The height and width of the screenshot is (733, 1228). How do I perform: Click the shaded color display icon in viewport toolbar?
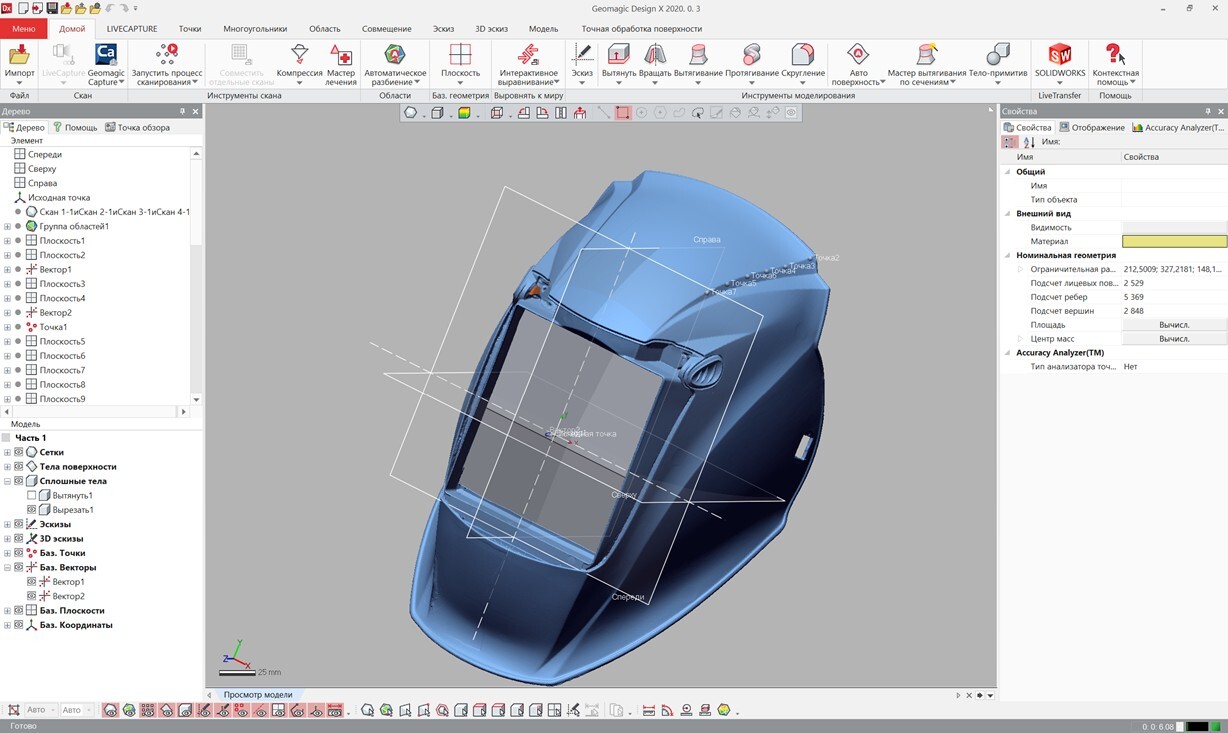[x=464, y=113]
